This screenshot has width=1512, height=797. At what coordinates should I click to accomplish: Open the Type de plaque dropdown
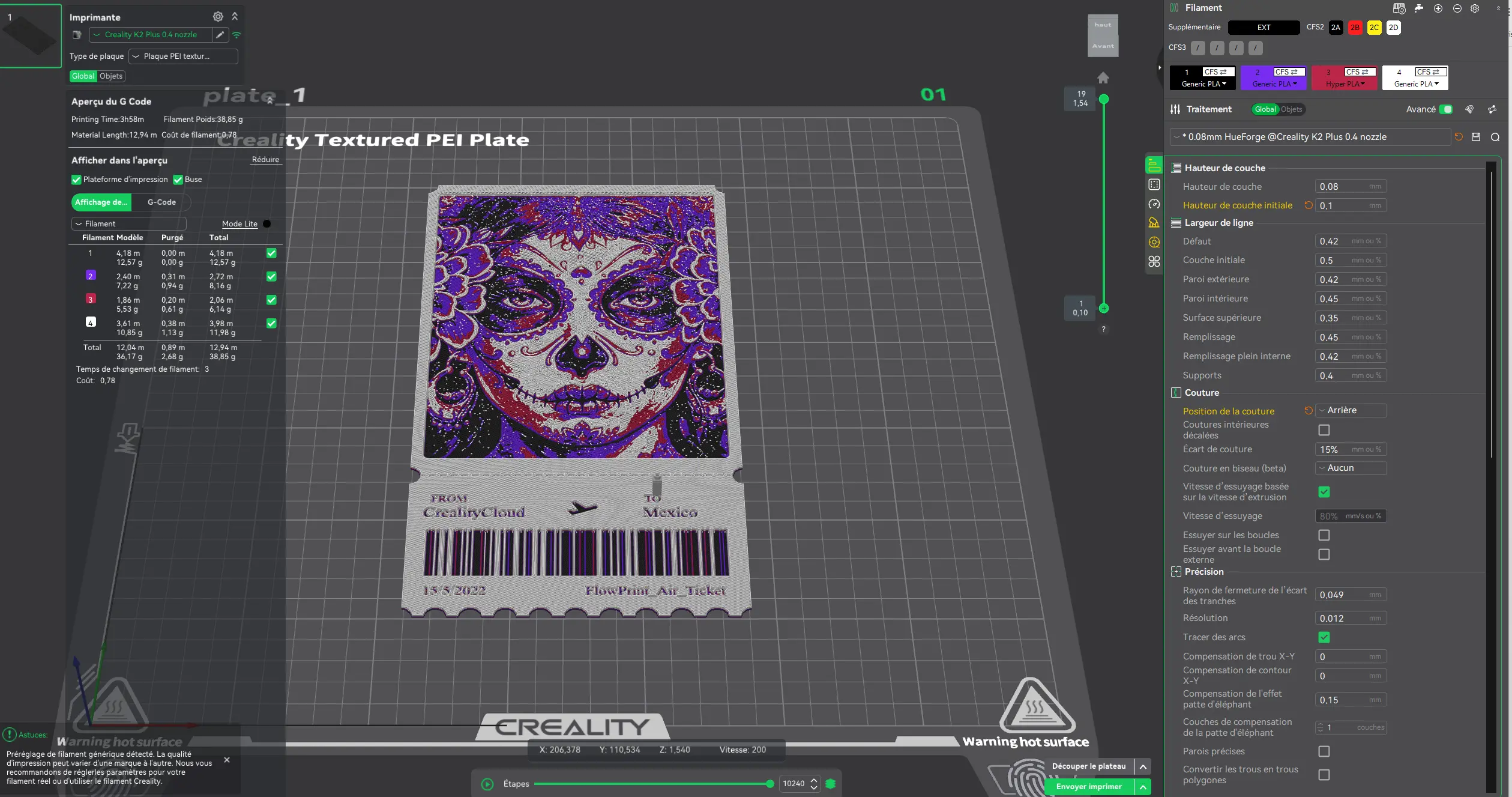pyautogui.click(x=183, y=56)
